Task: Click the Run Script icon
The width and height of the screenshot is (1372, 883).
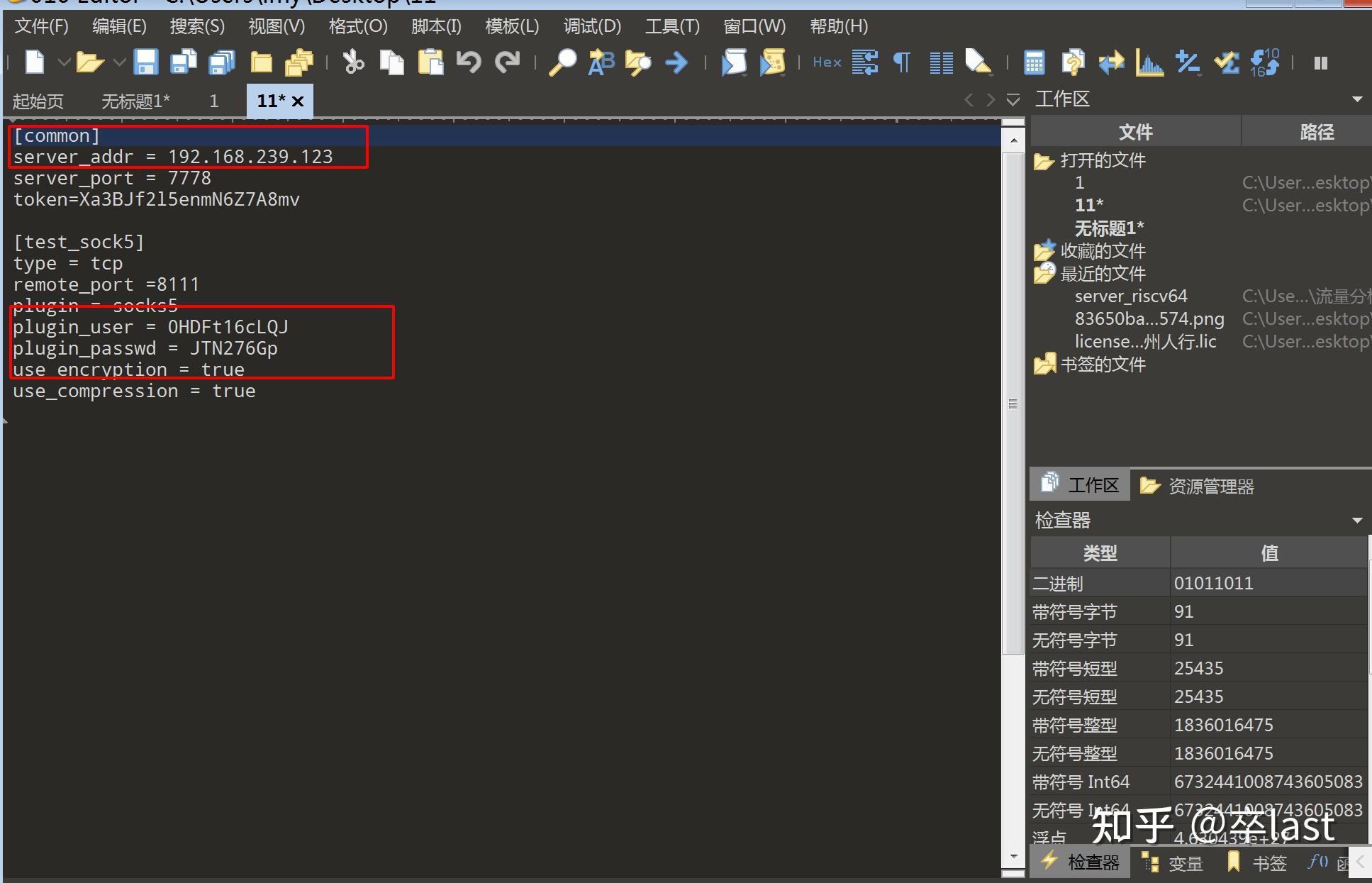Action: (x=735, y=63)
